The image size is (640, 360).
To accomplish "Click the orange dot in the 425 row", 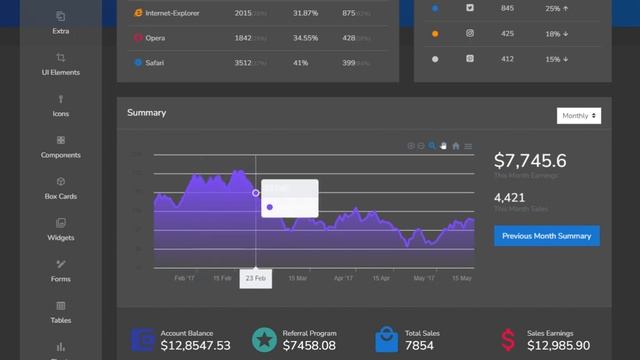I will (x=435, y=34).
